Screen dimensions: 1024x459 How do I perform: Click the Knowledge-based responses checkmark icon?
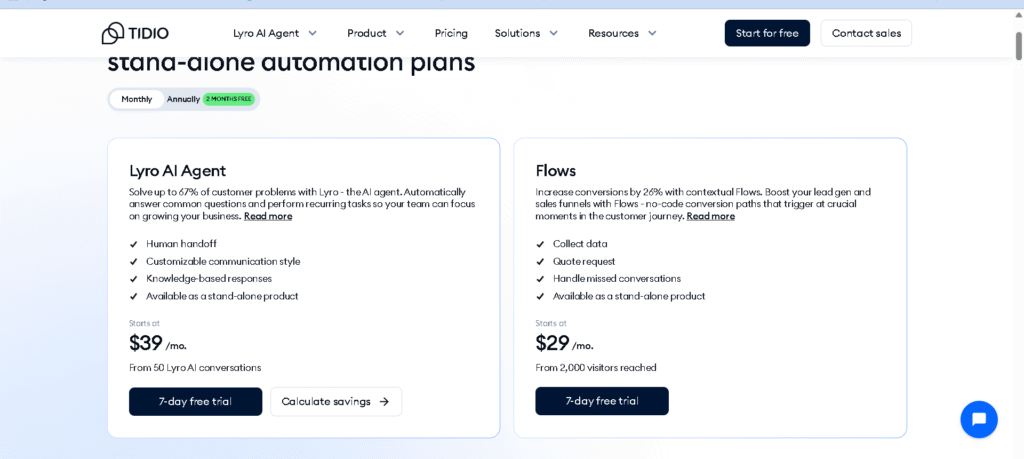[x=134, y=279]
